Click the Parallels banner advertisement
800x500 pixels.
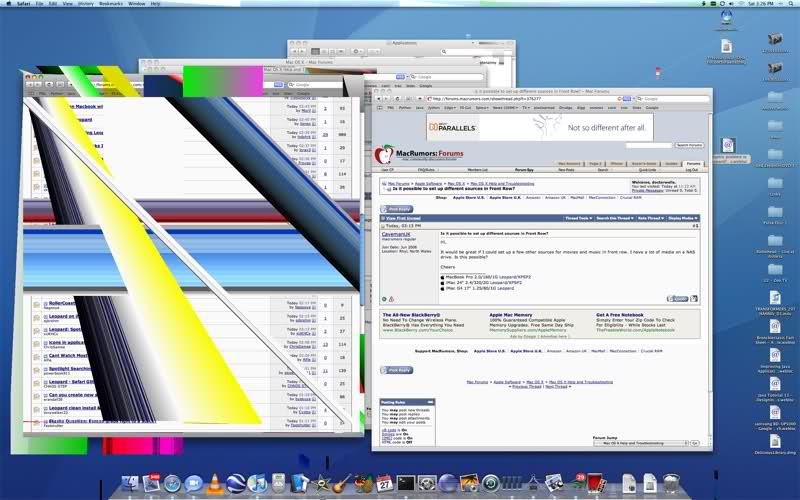pos(540,127)
